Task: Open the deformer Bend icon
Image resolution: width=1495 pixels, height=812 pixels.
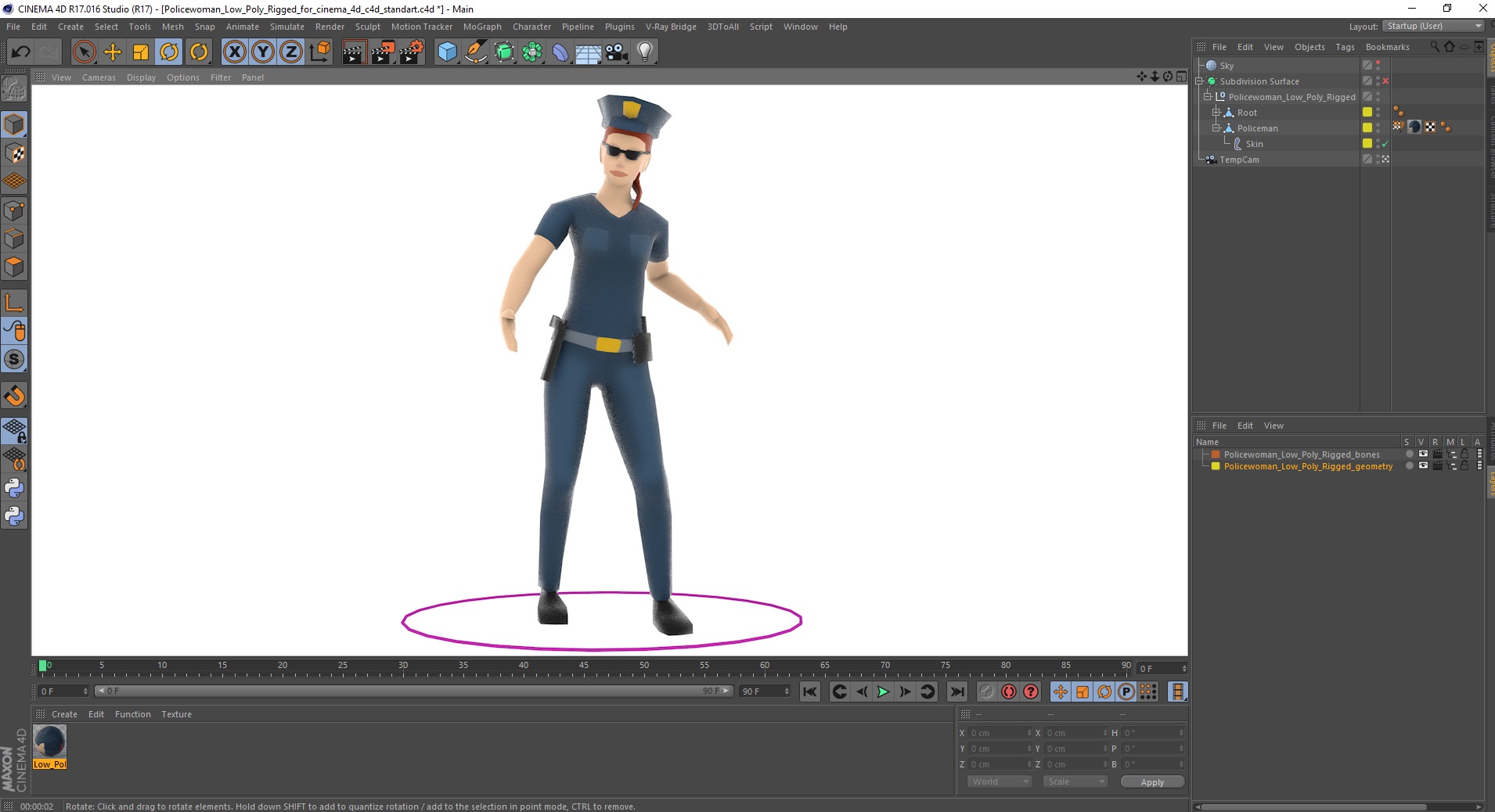Action: (x=560, y=52)
